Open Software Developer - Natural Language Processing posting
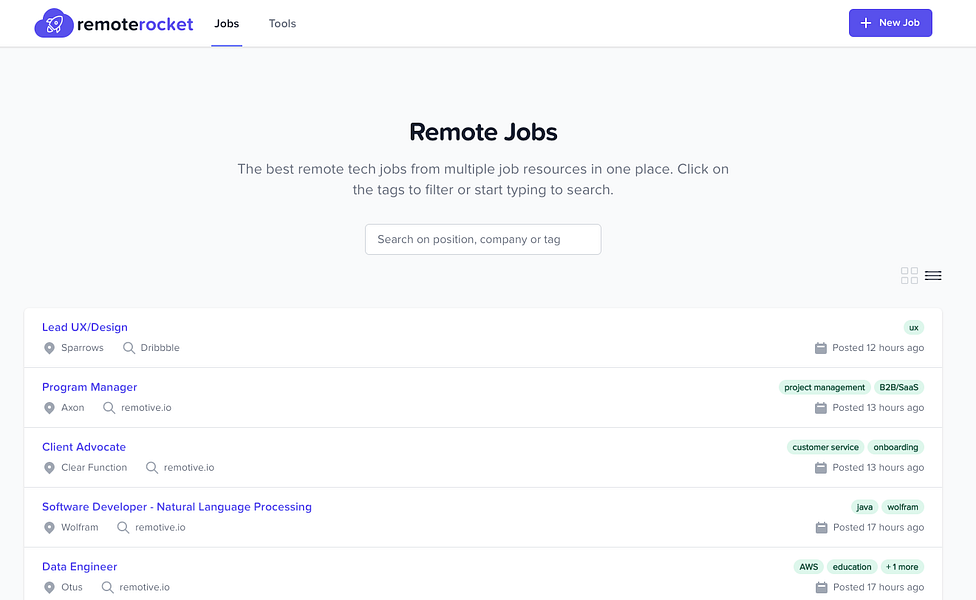Viewport: 976px width, 600px height. pos(177,507)
